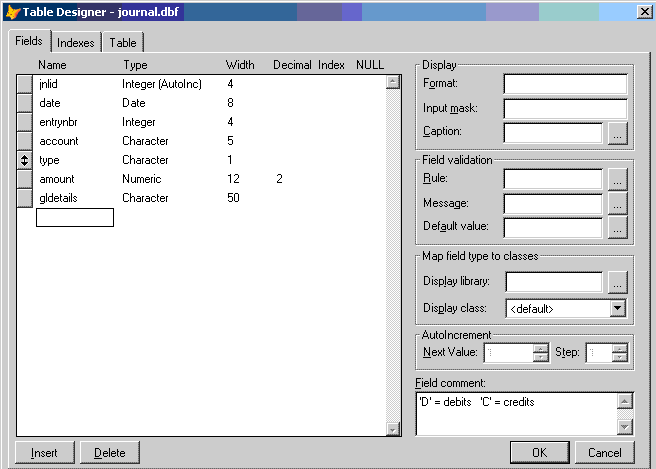
Task: Open the Default value expression builder button
Action: point(617,228)
